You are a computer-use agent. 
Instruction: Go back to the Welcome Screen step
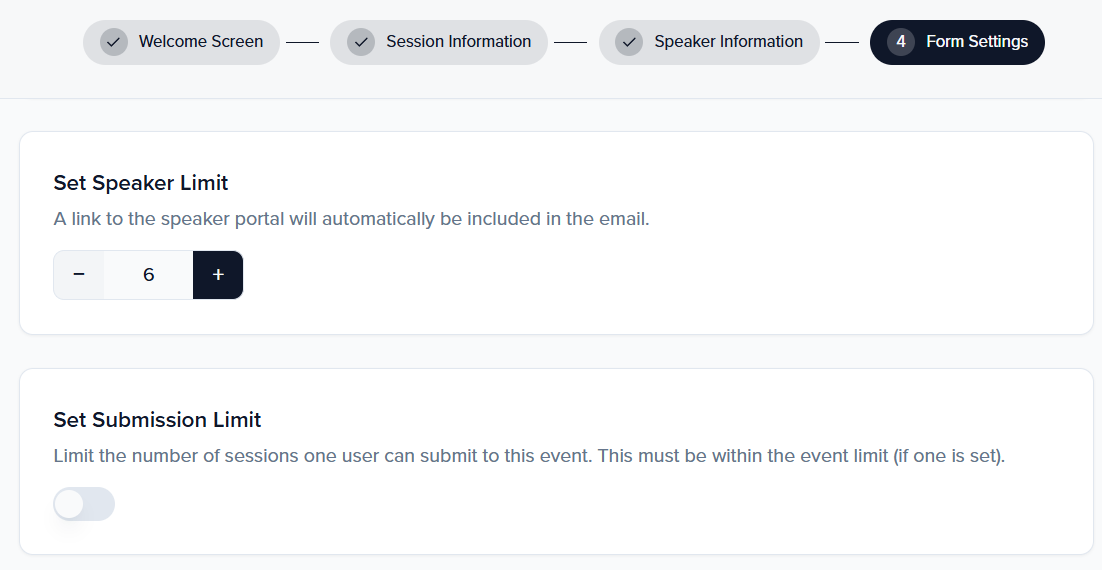coord(200,42)
